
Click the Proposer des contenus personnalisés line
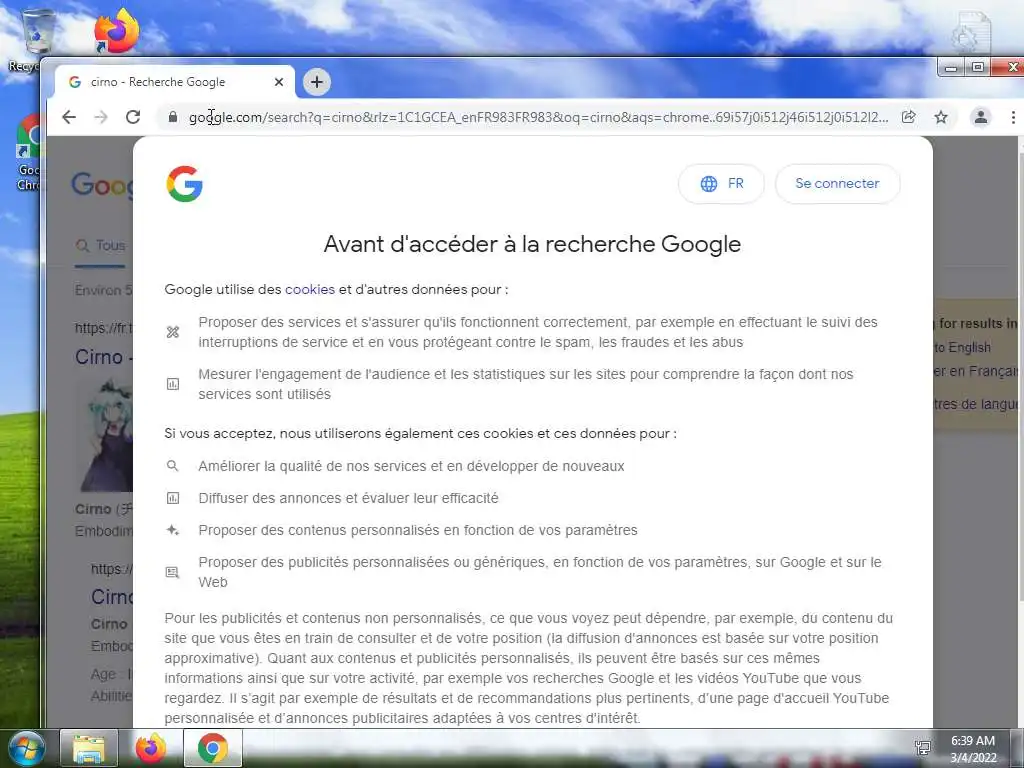click(418, 530)
